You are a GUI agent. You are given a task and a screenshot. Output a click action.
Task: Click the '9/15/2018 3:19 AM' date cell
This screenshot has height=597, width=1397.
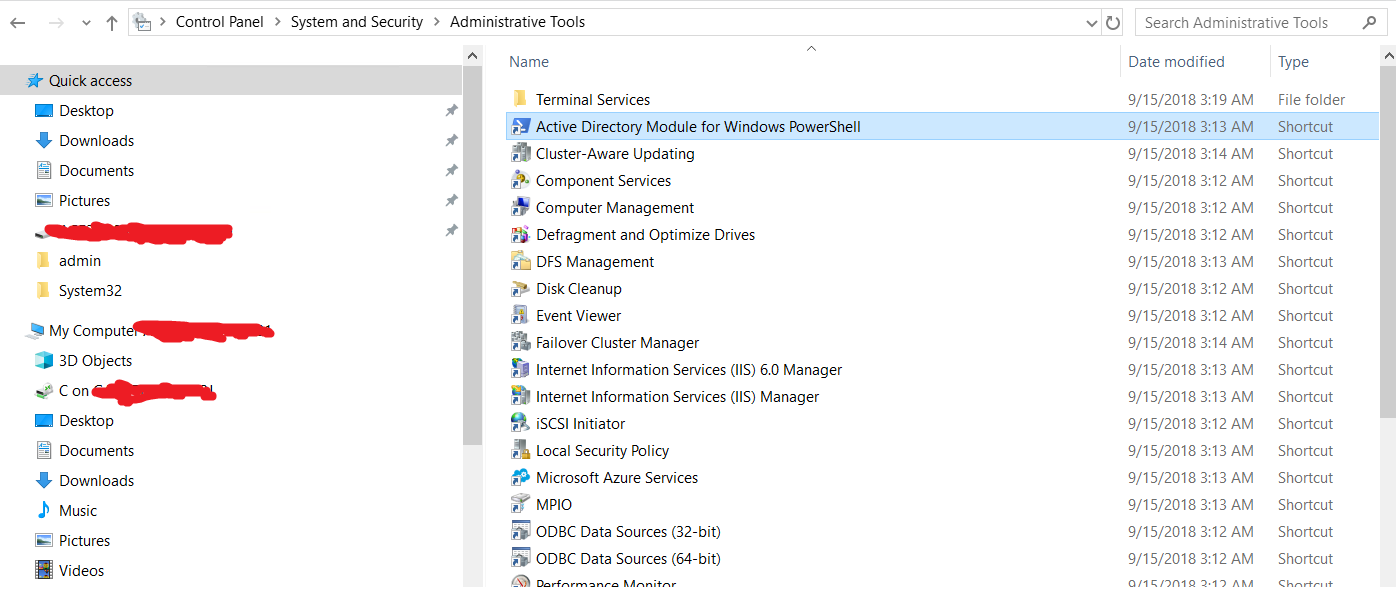pos(1191,99)
